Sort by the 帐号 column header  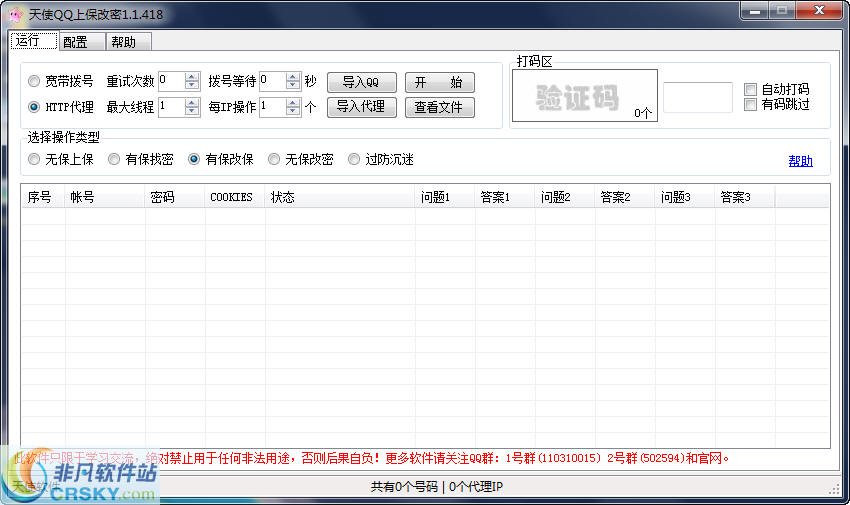point(105,197)
